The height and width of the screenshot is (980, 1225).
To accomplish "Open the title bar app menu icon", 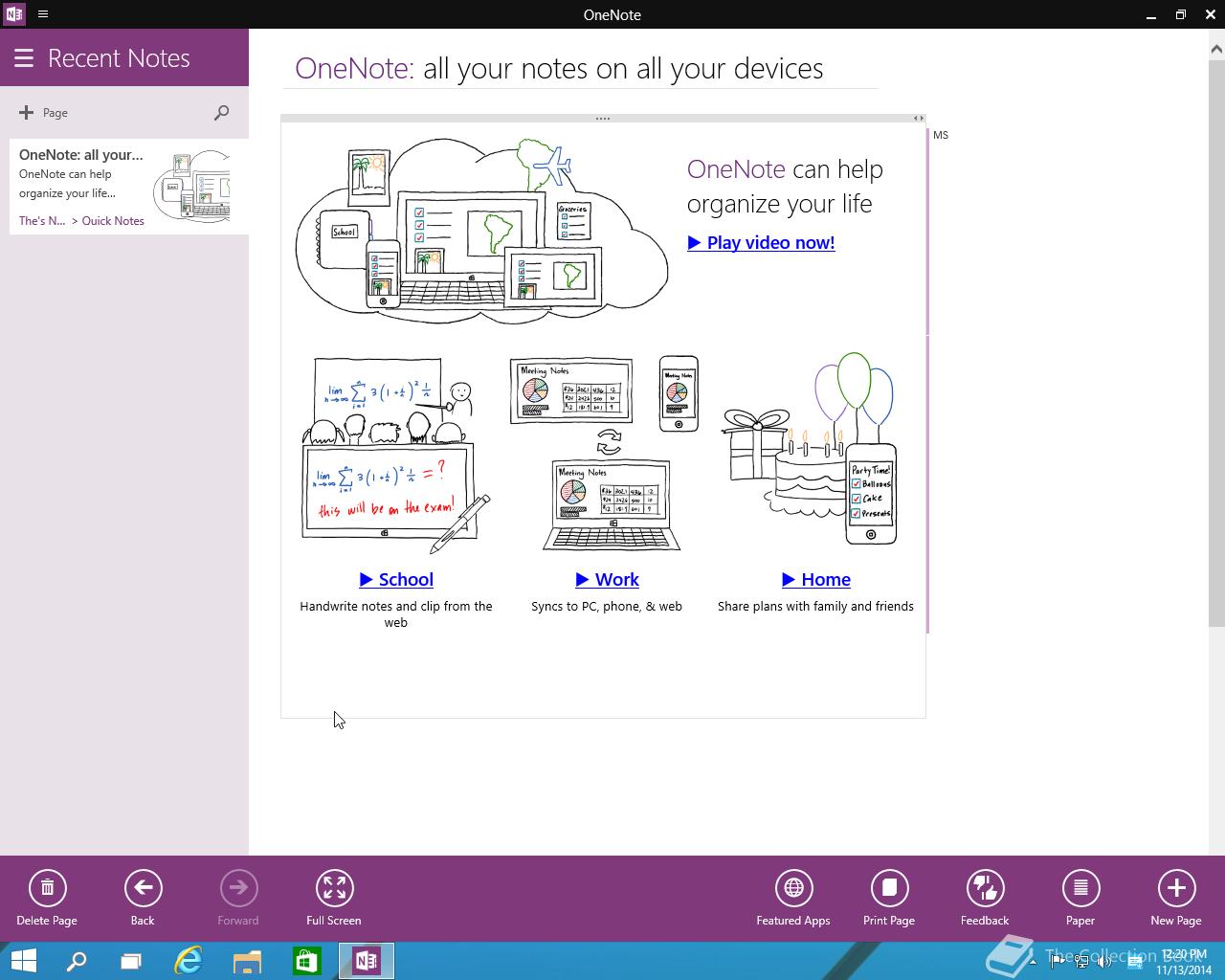I will coord(43,14).
